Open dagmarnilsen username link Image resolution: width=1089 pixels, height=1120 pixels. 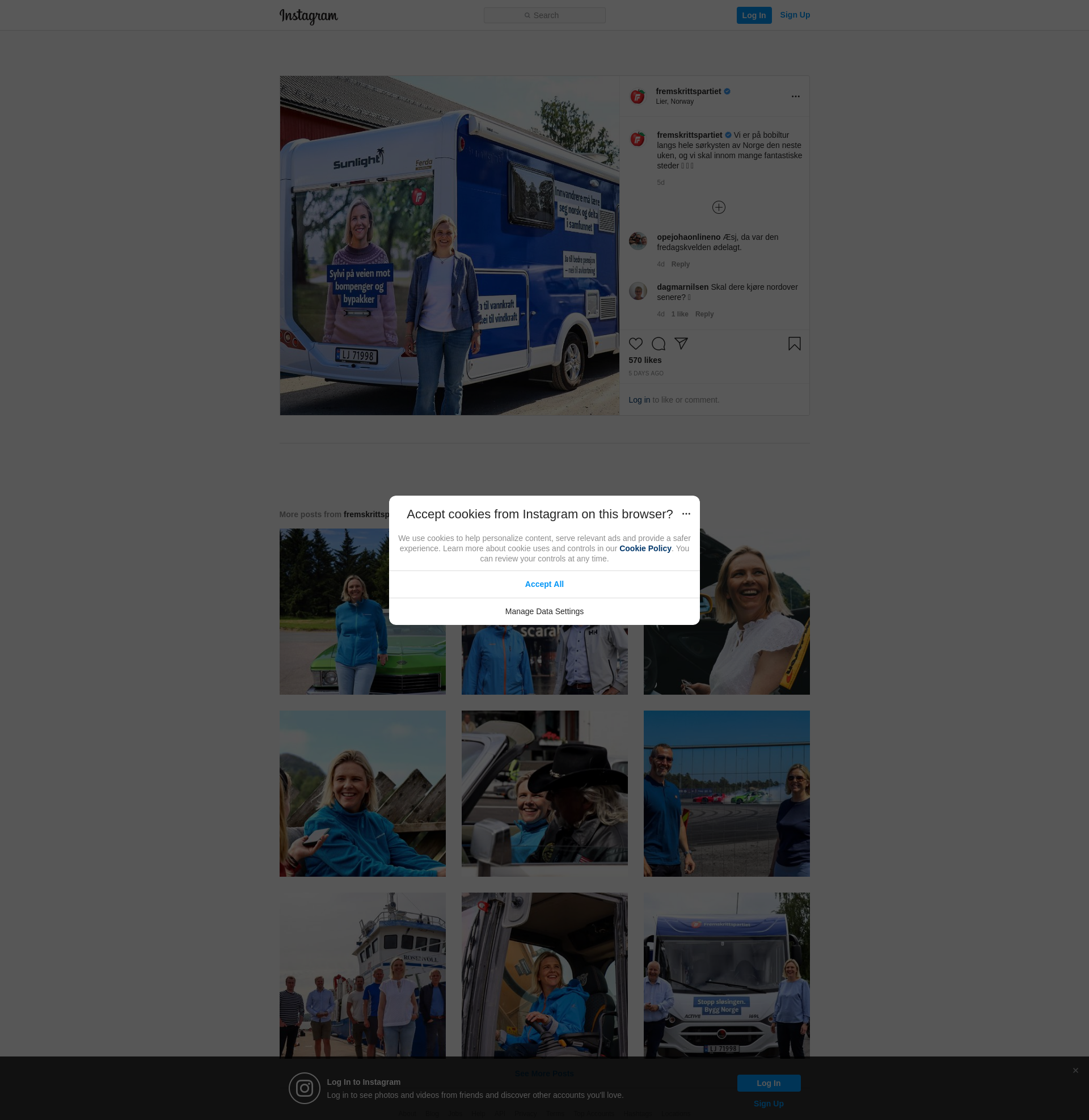tap(682, 287)
